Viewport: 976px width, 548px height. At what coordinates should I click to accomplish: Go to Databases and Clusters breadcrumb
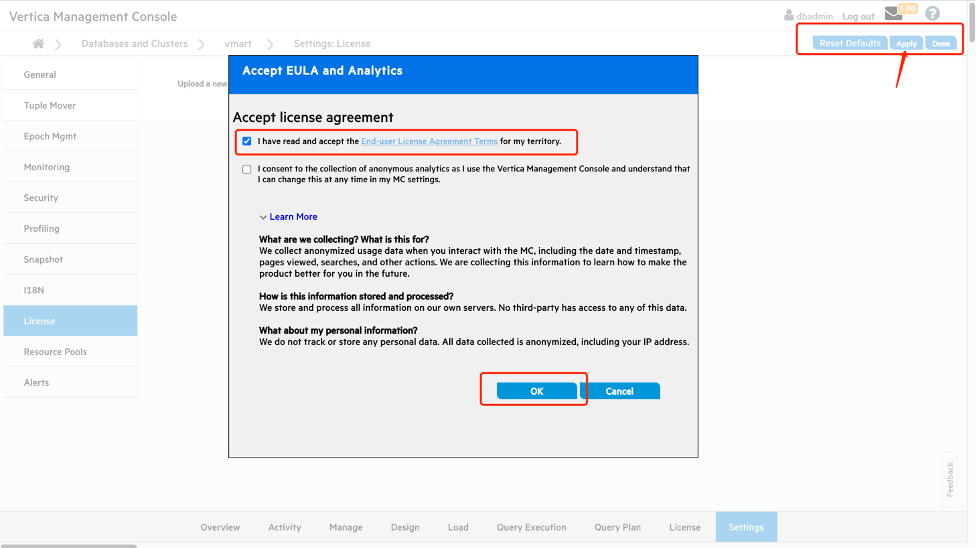click(134, 44)
